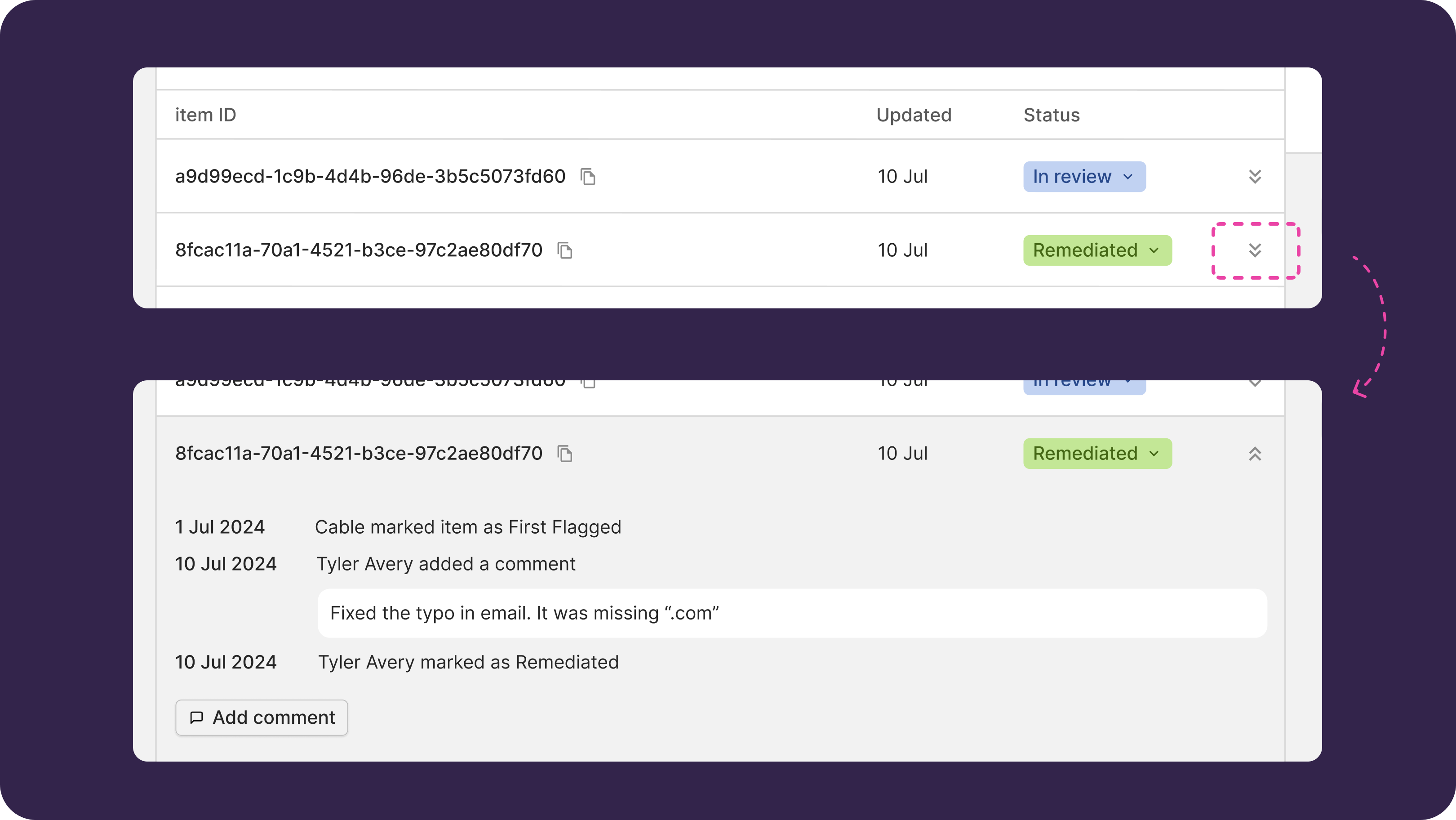Screen dimensions: 1456x820
Task: Collapse the expanded 8fcac11a row
Action: point(1255,454)
